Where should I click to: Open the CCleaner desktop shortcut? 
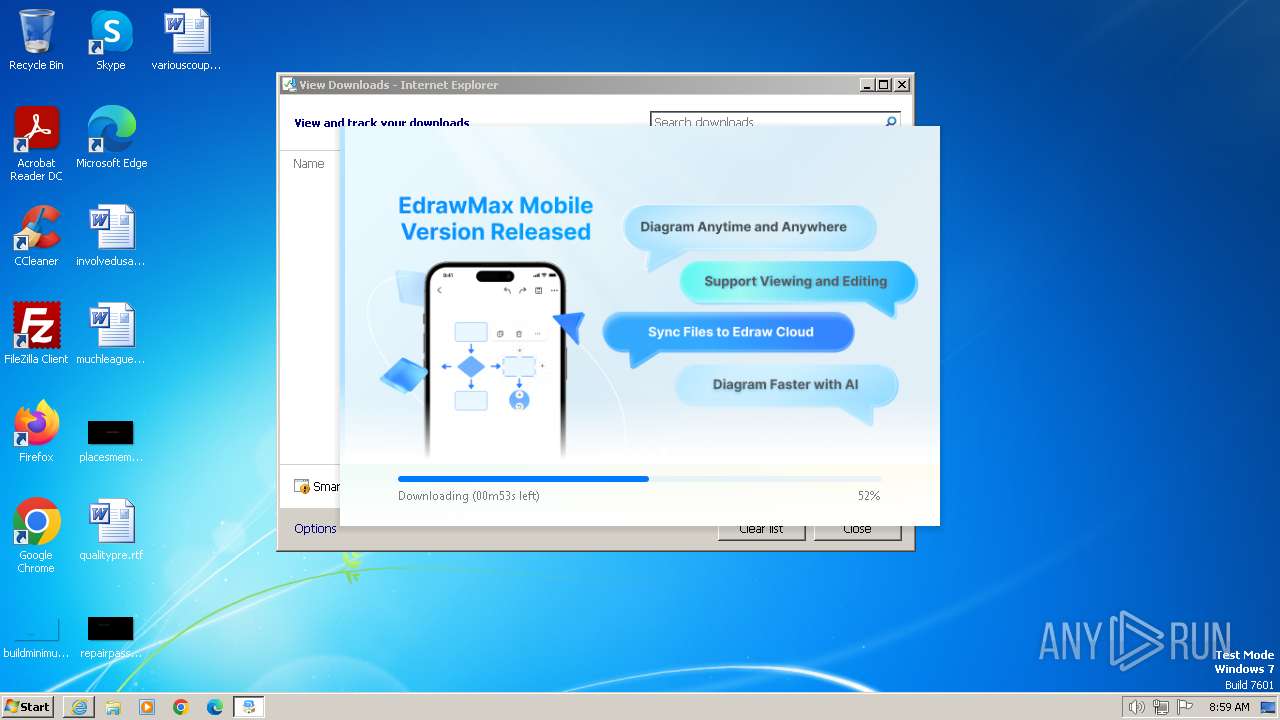36,236
